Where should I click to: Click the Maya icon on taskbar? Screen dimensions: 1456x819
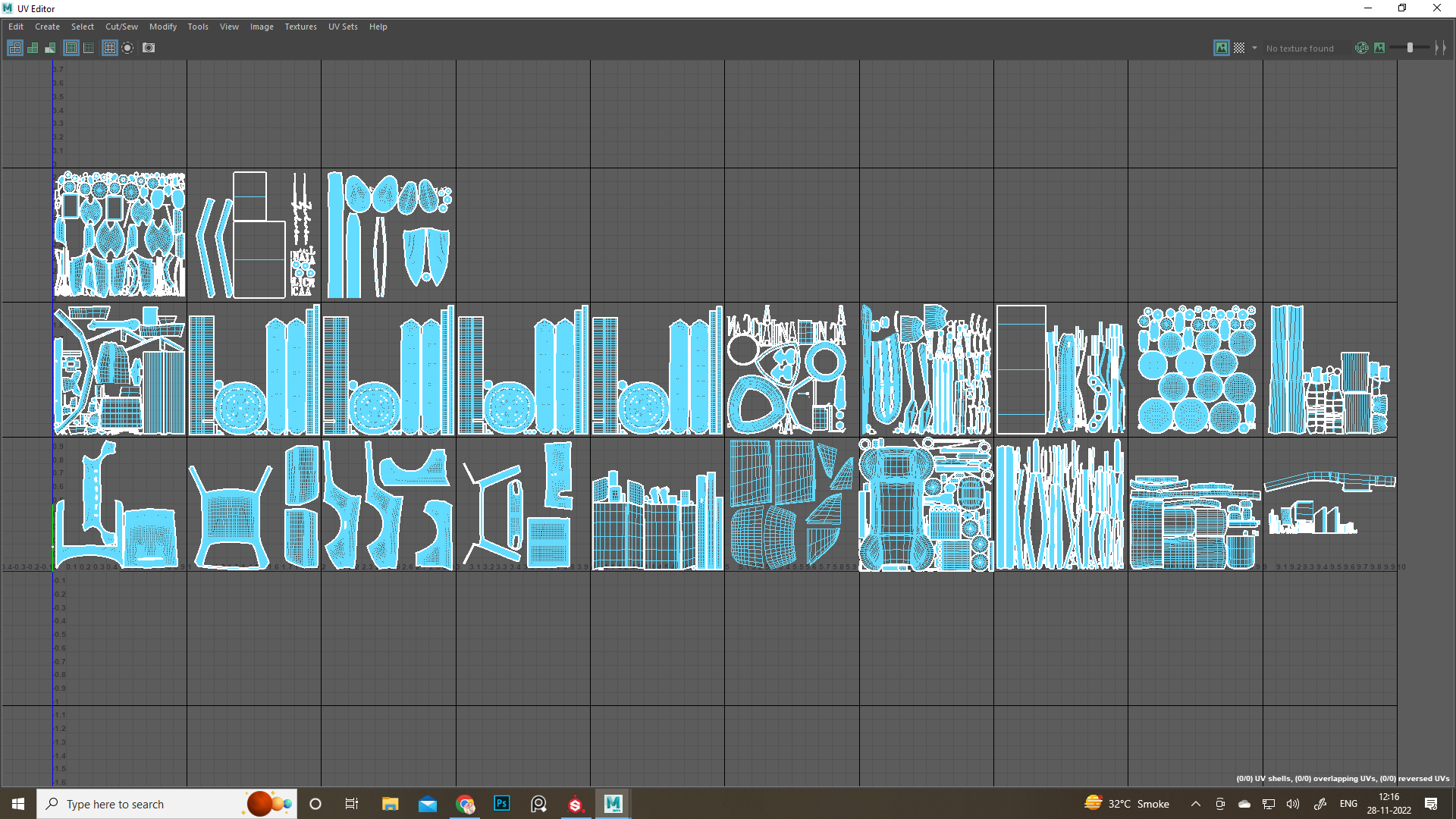click(613, 804)
